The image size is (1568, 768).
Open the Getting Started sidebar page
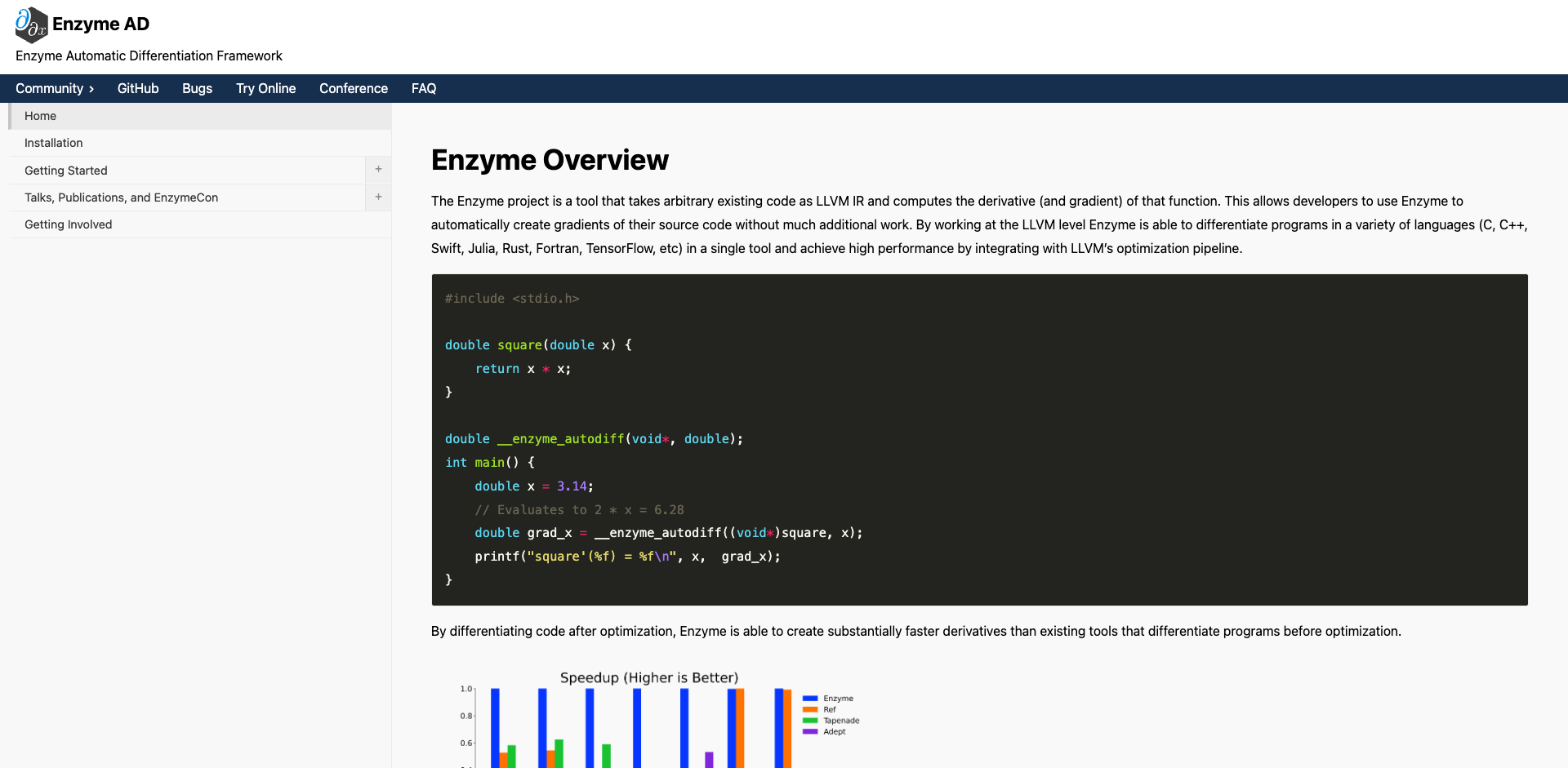[187, 171]
